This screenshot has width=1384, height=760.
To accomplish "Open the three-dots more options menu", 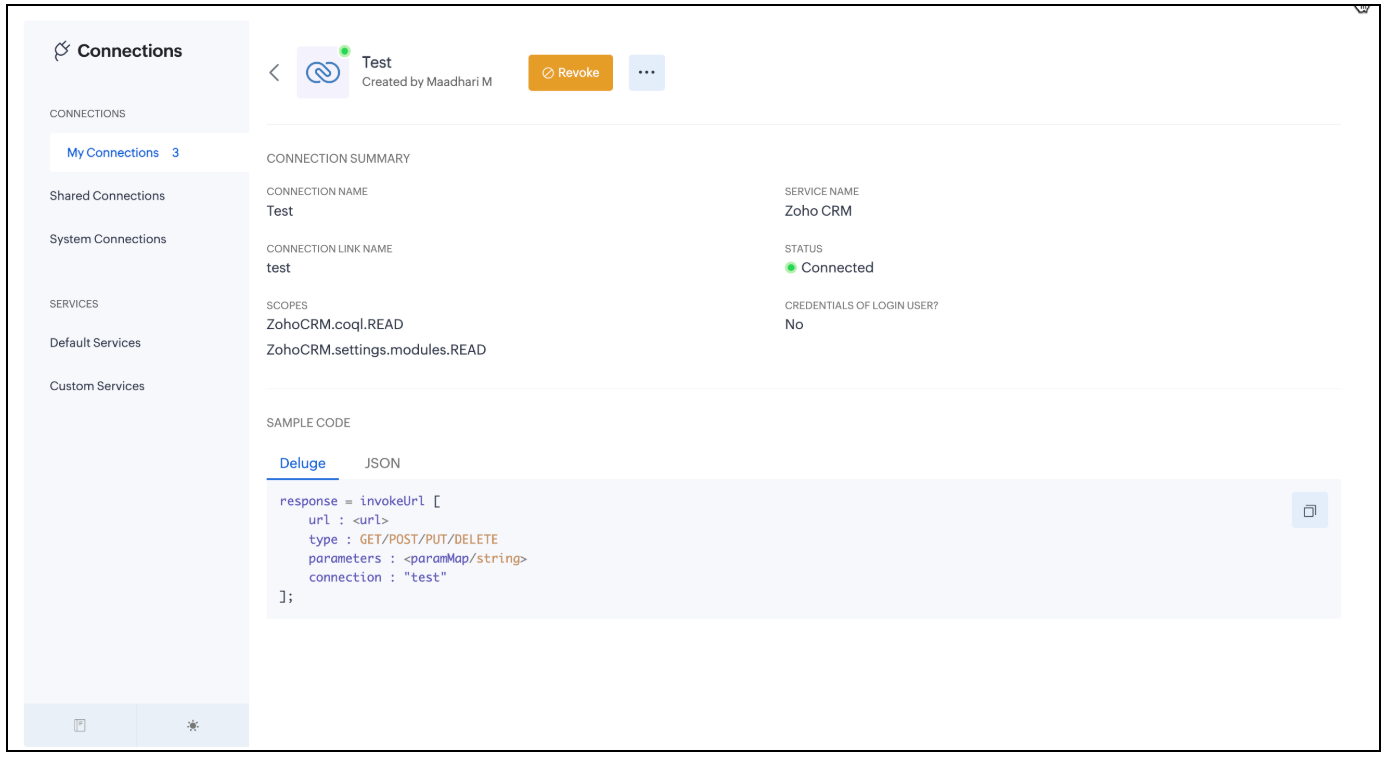I will (647, 73).
